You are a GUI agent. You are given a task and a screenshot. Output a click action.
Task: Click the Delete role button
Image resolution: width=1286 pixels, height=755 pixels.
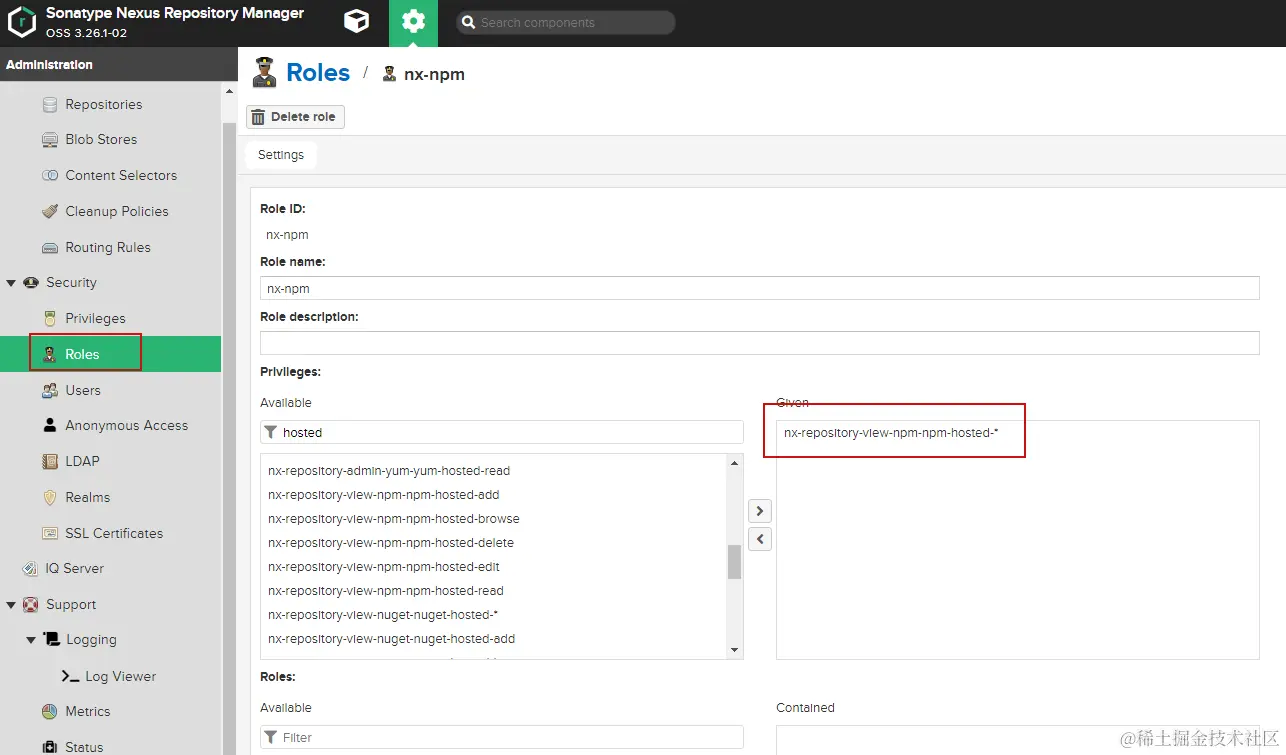[x=295, y=117]
